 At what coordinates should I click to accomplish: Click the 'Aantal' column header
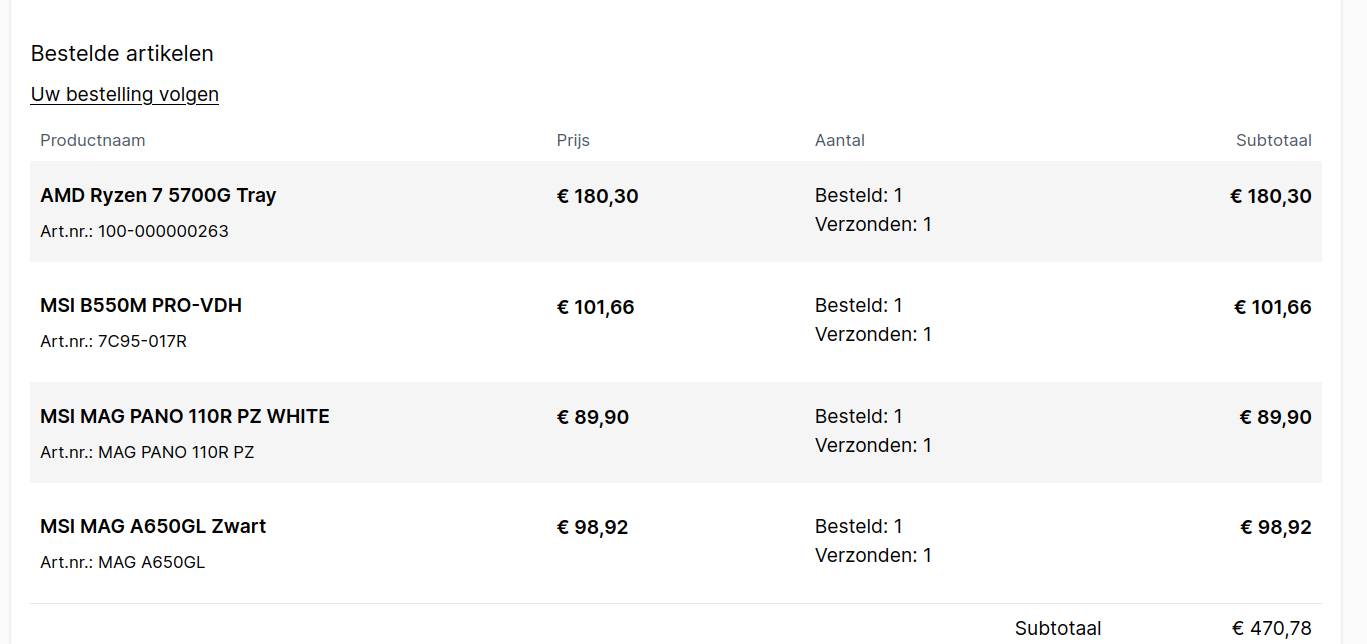tap(840, 140)
